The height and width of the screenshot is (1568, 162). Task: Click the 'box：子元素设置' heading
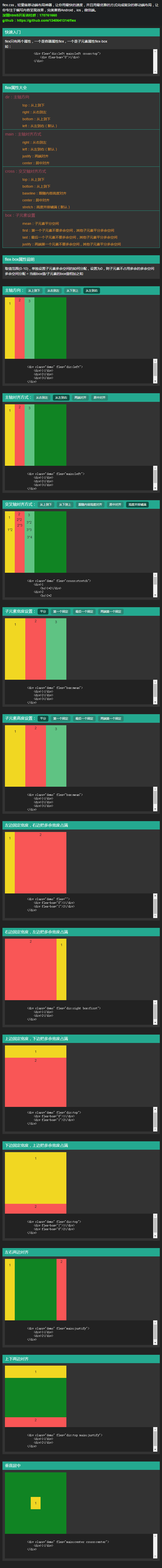(x=20, y=215)
